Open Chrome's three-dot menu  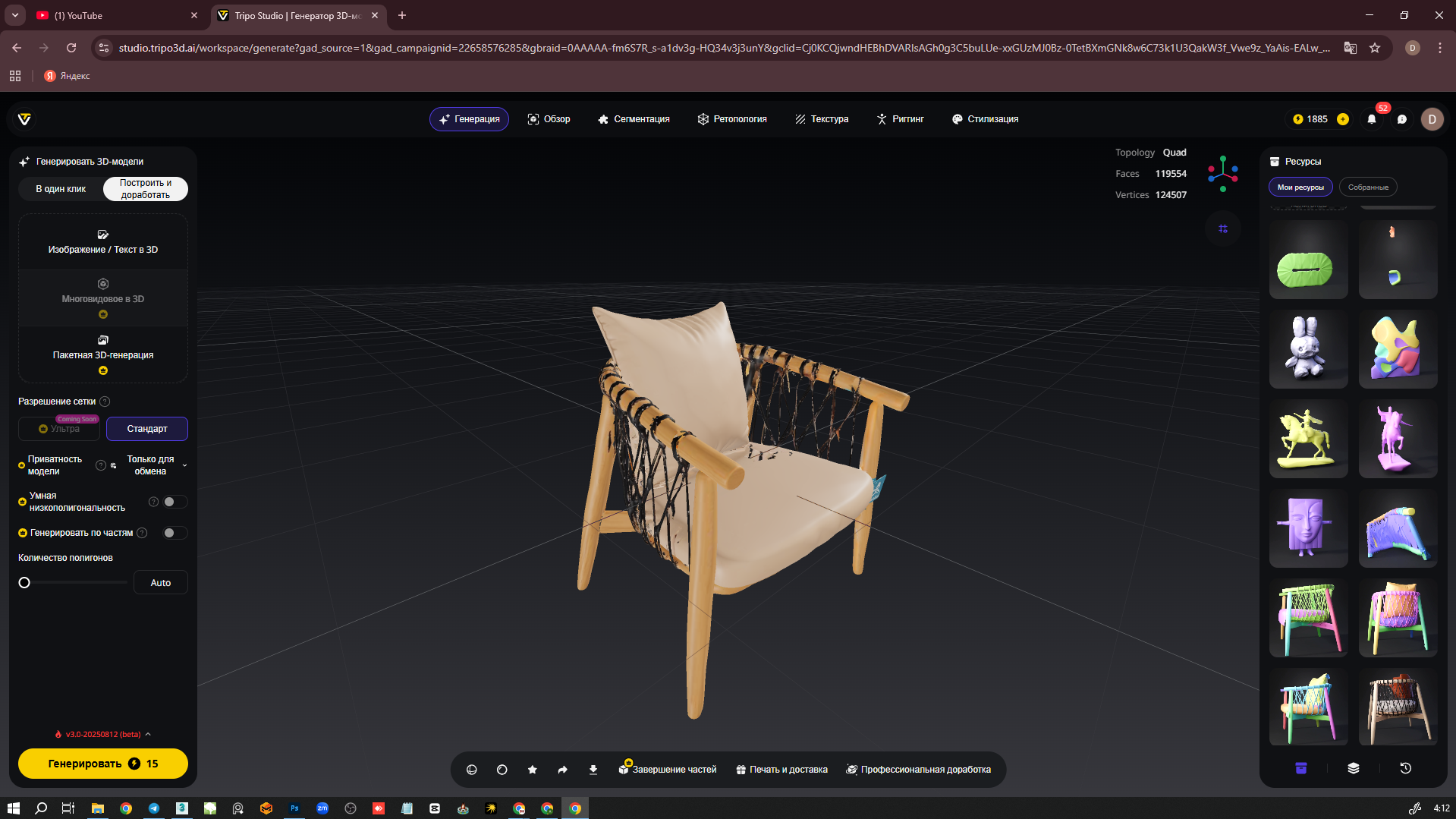(1440, 48)
